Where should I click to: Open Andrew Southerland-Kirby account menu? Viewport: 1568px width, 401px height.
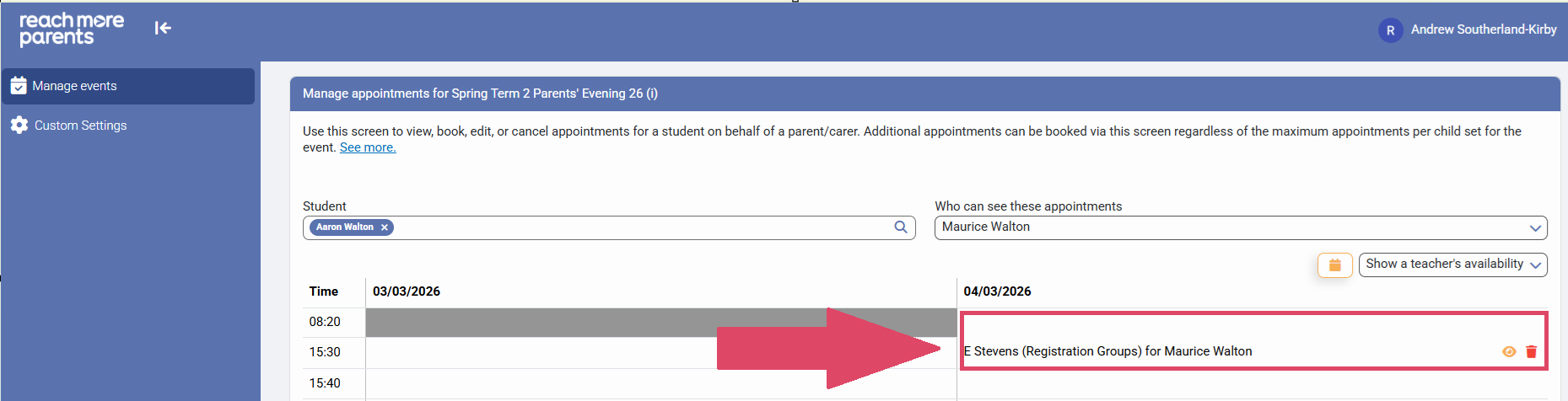coord(1483,29)
